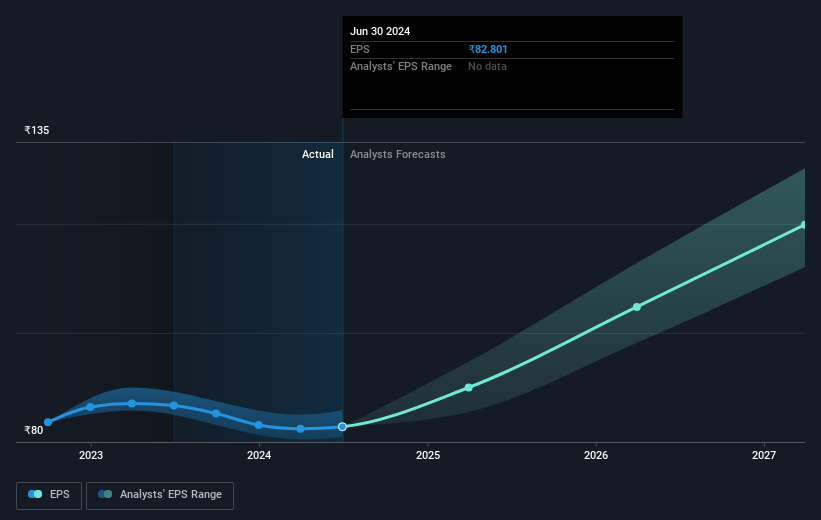821x520 pixels.
Task: Click the ₹82.801 EPS value in tooltip
Action: click(488, 49)
